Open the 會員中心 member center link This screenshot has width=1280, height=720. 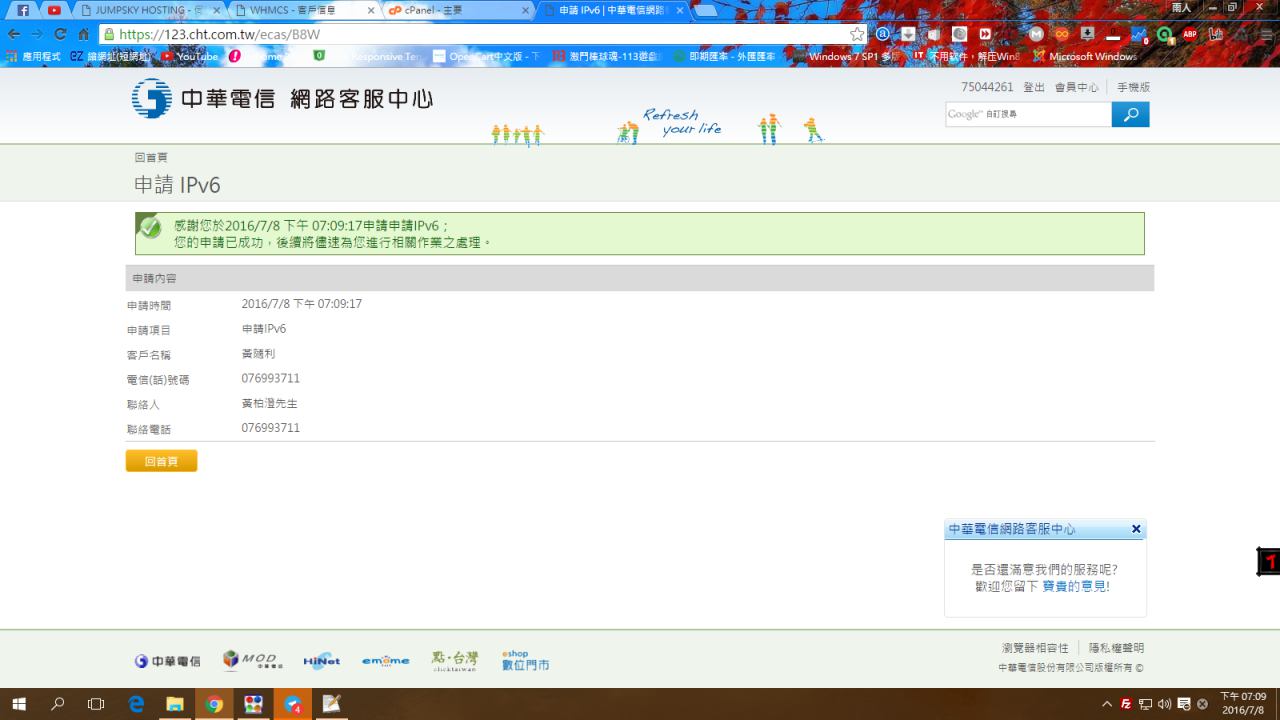click(x=1076, y=88)
